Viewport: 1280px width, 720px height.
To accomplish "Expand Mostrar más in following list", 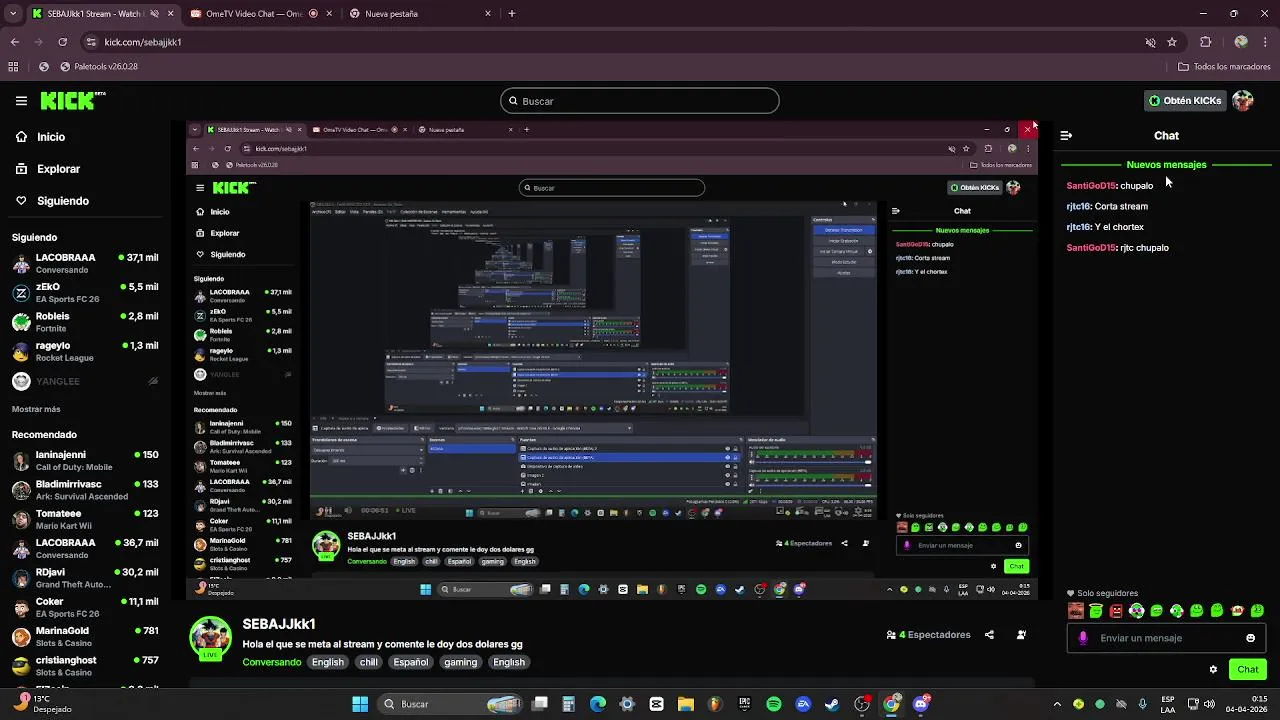I will pos(36,409).
